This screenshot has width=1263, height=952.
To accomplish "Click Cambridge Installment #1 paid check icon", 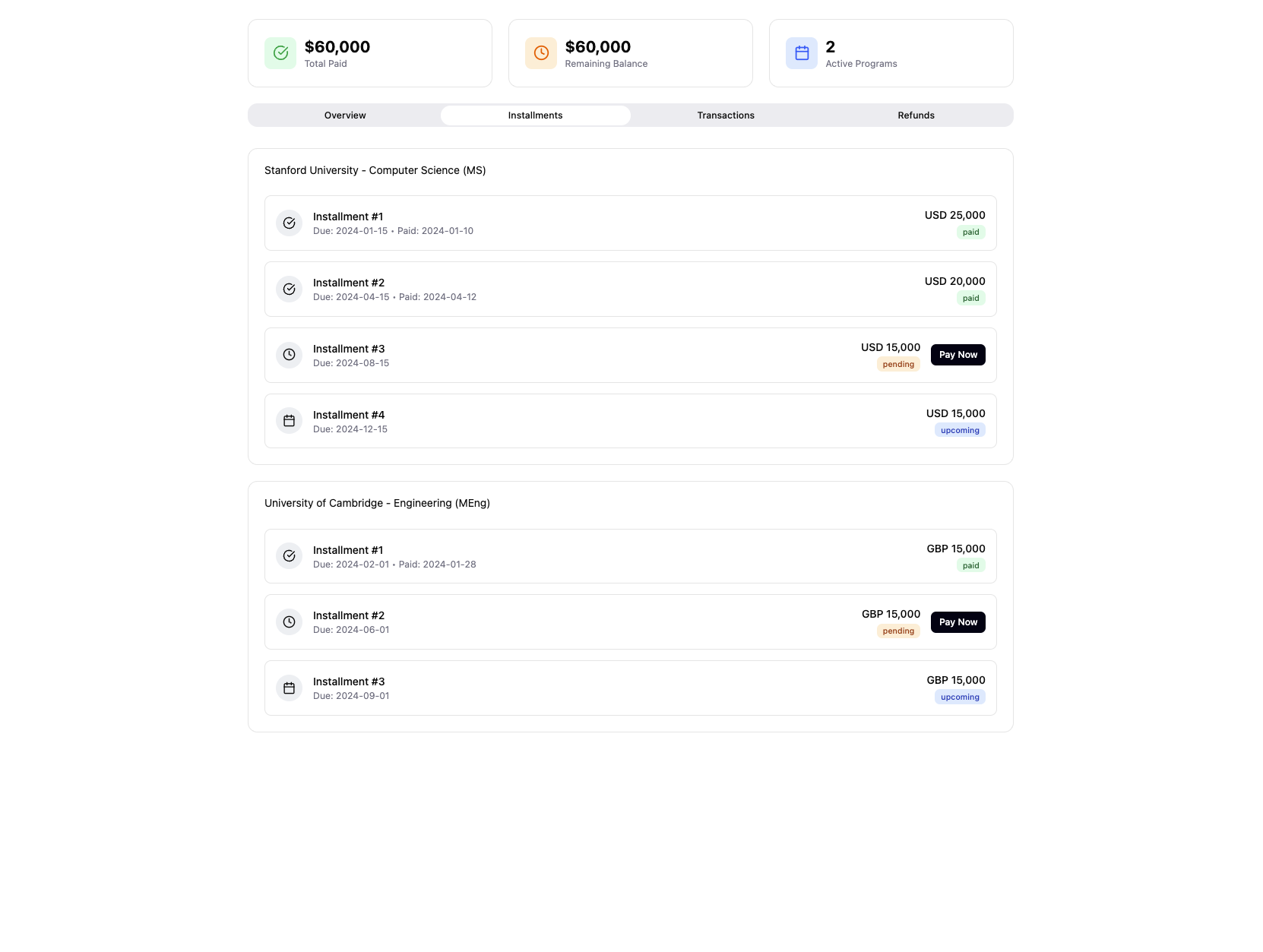I will (x=289, y=556).
